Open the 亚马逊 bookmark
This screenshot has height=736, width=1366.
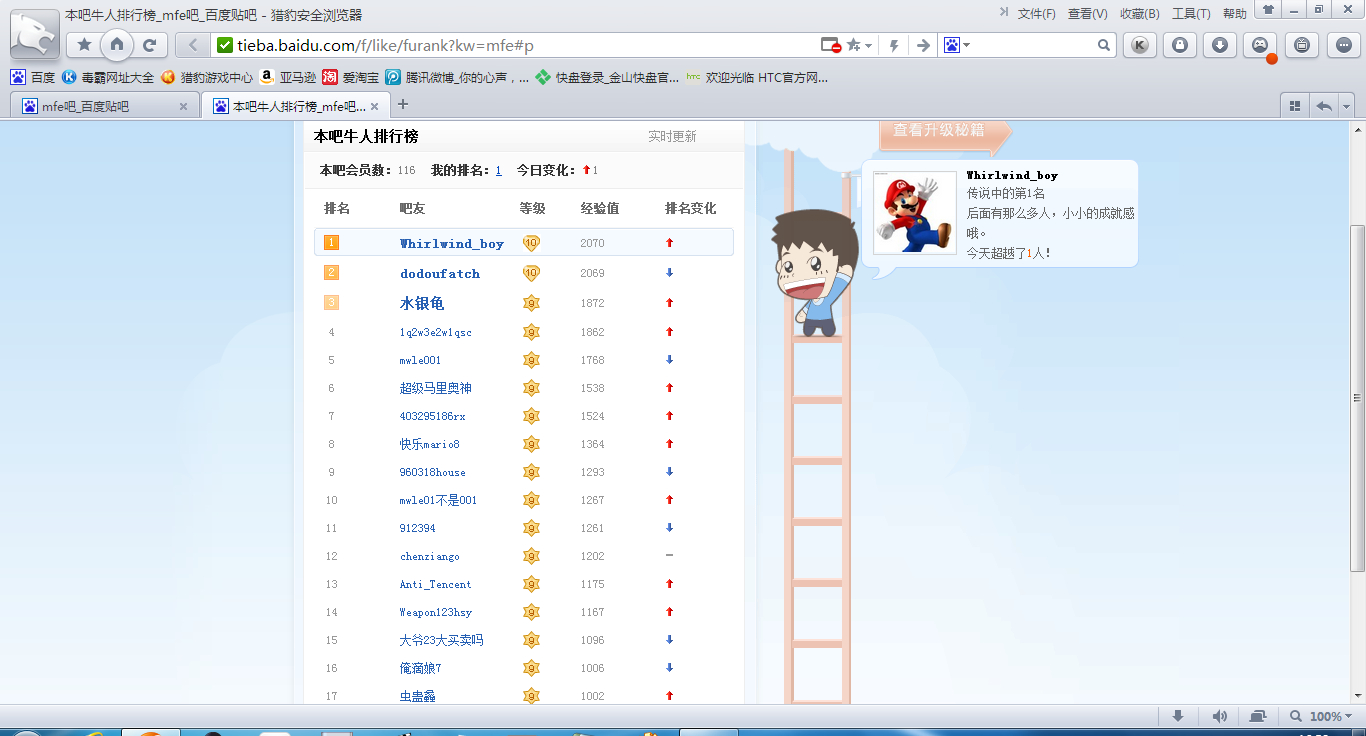(x=288, y=77)
